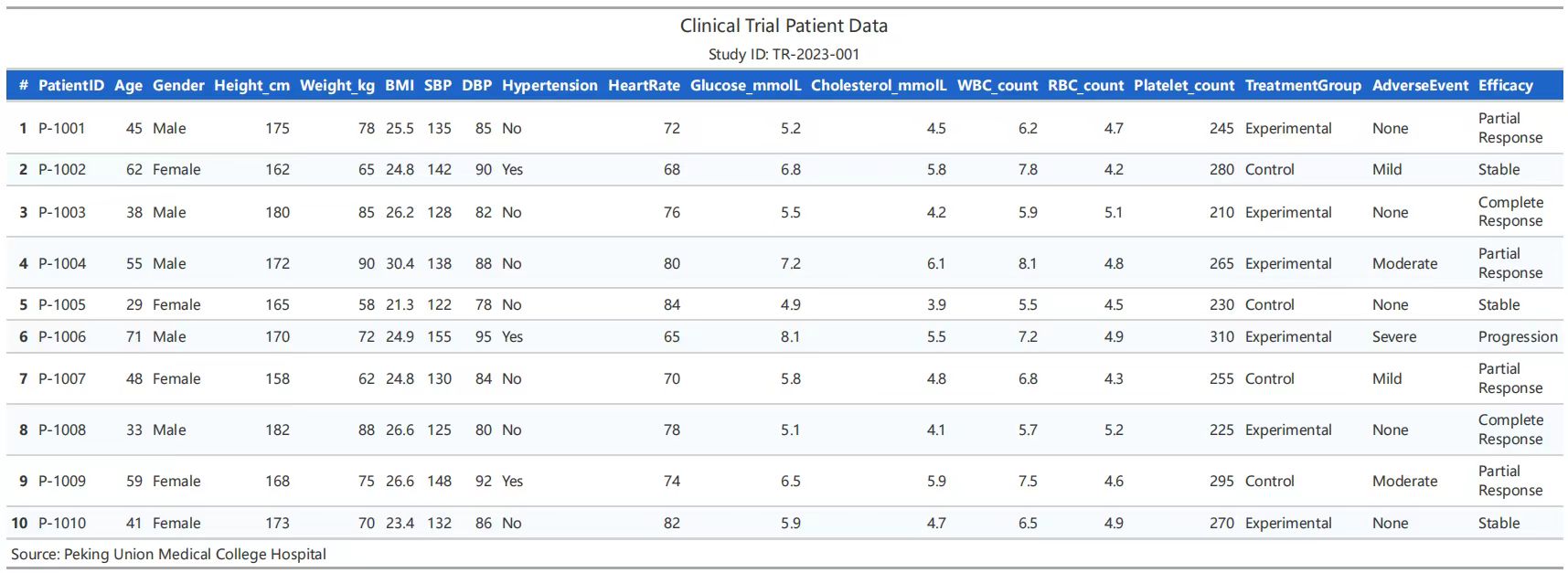The image size is (1568, 573).
Task: Click the Clinical Trial Patient Data title
Action: (784, 26)
